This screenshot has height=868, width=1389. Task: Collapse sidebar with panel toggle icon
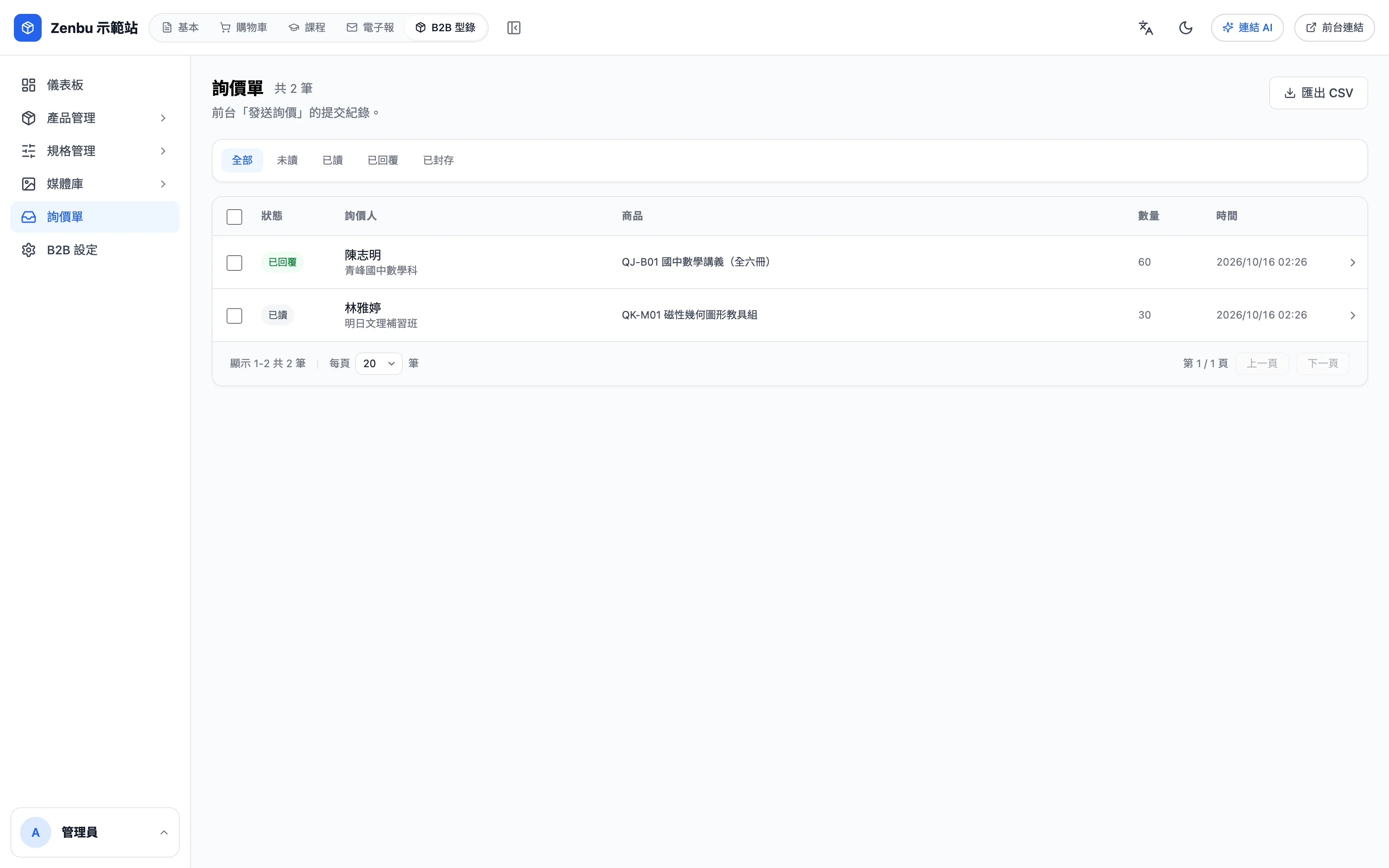513,27
